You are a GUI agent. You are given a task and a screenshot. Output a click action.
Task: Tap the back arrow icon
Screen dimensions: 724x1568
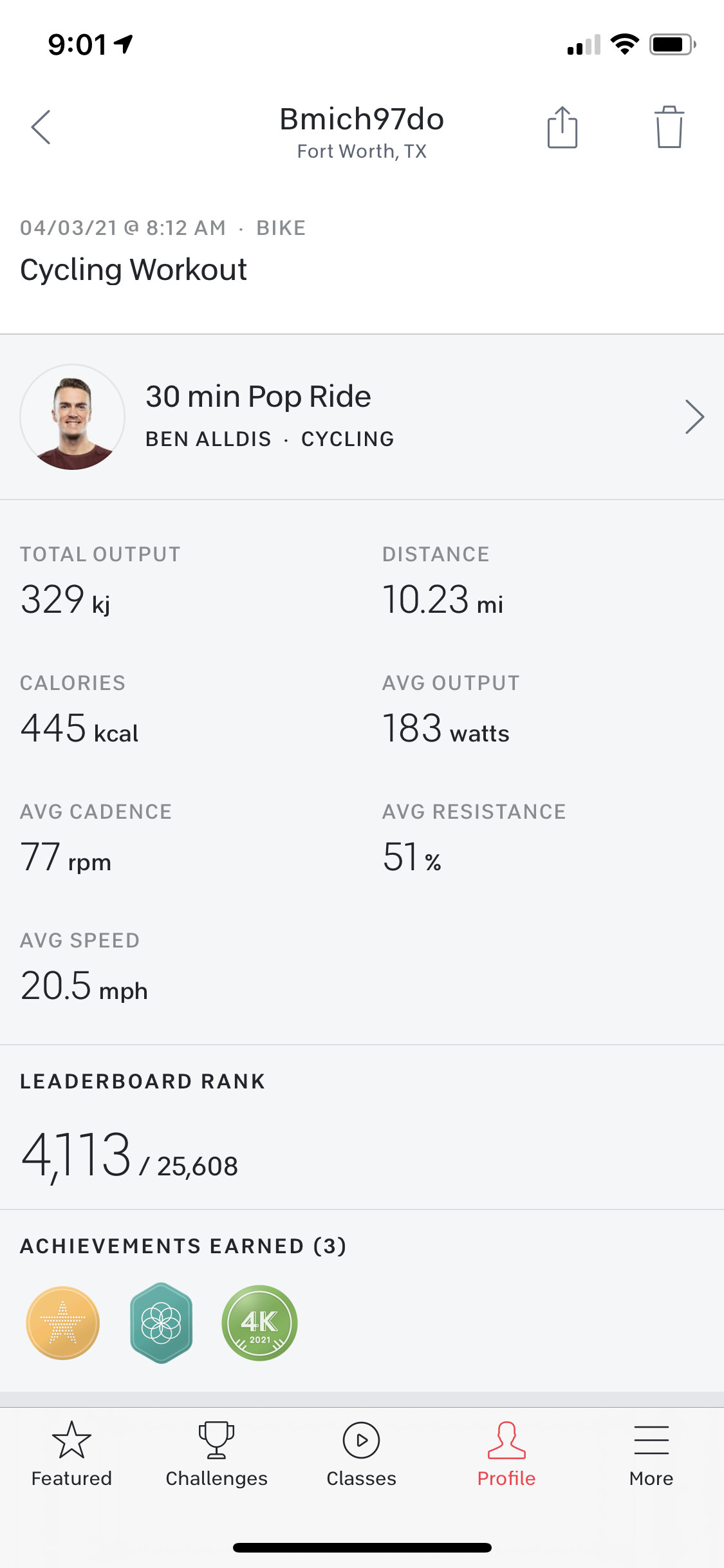click(x=41, y=127)
